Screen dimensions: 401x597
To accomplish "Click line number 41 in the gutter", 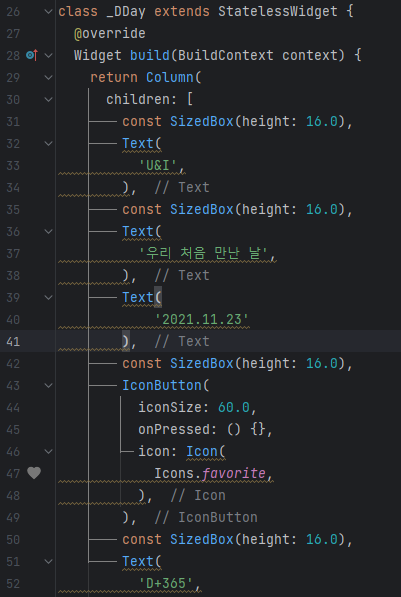I will click(13, 342).
